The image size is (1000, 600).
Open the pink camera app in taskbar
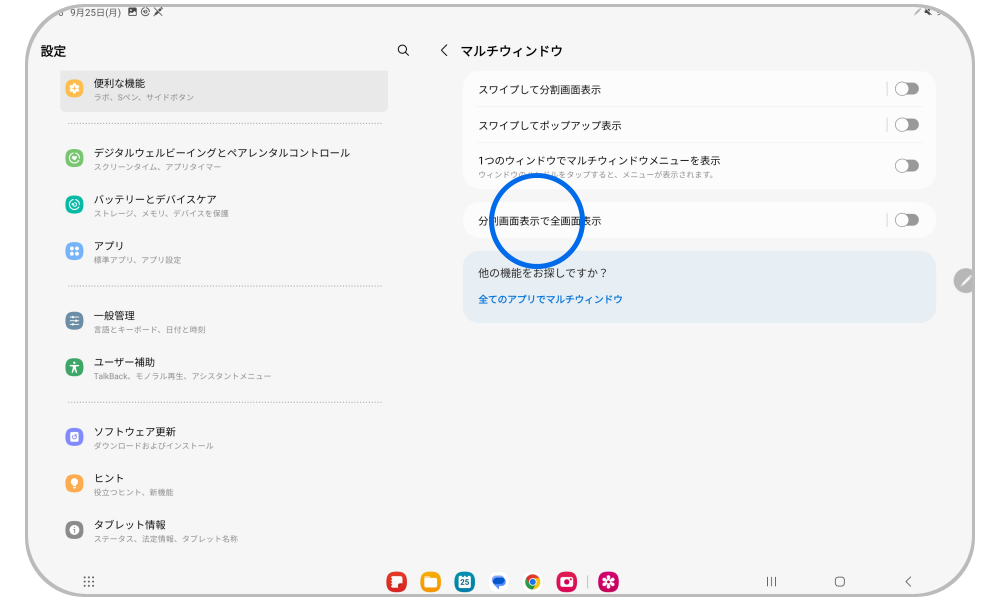click(566, 582)
